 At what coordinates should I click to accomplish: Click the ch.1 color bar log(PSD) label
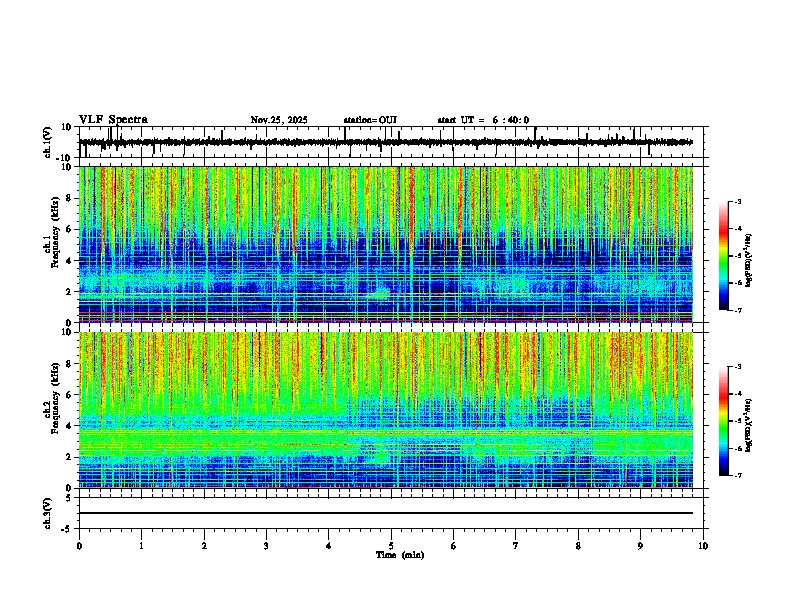pyautogui.click(x=749, y=261)
